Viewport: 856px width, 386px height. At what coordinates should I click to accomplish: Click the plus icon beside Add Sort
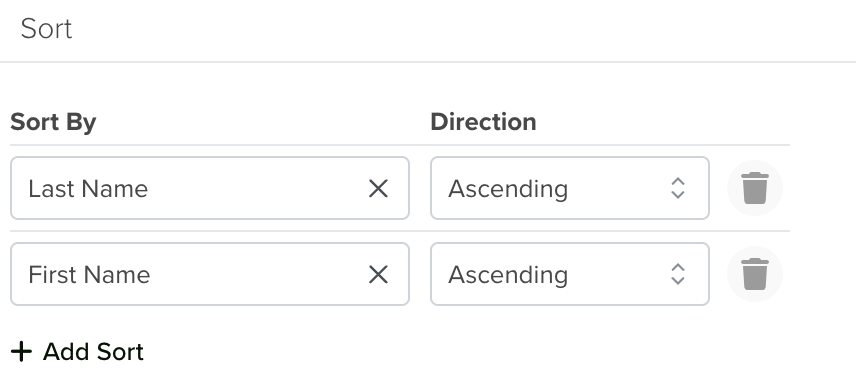tap(21, 352)
